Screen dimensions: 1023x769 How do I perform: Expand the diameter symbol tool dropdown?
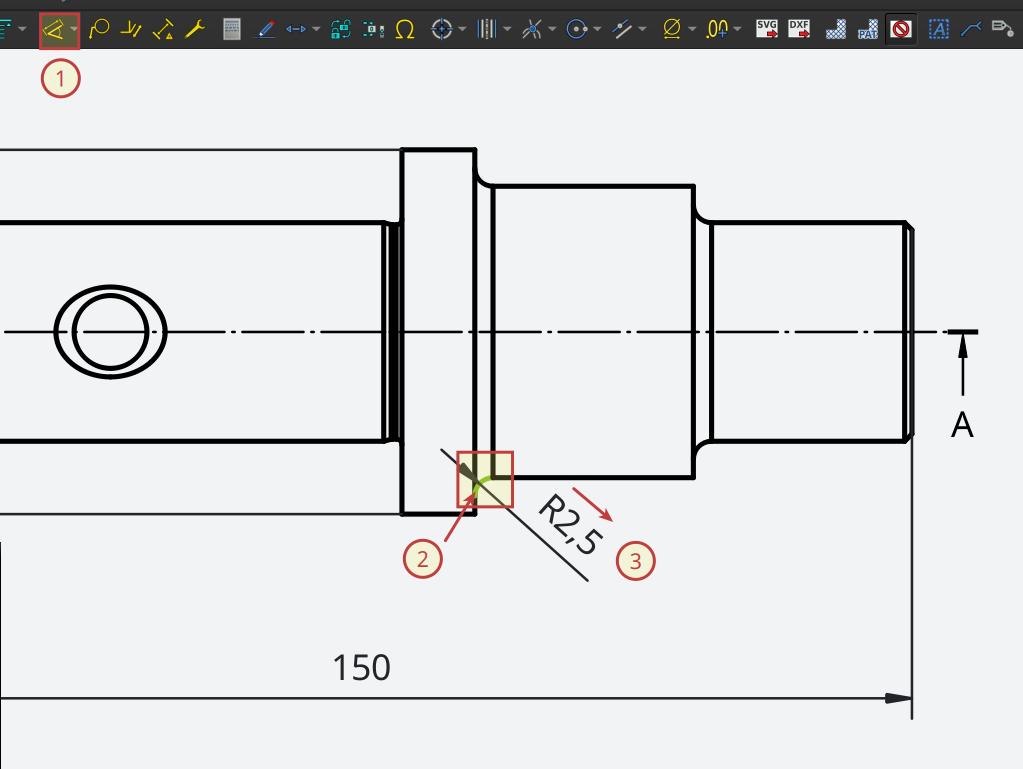pyautogui.click(x=692, y=30)
